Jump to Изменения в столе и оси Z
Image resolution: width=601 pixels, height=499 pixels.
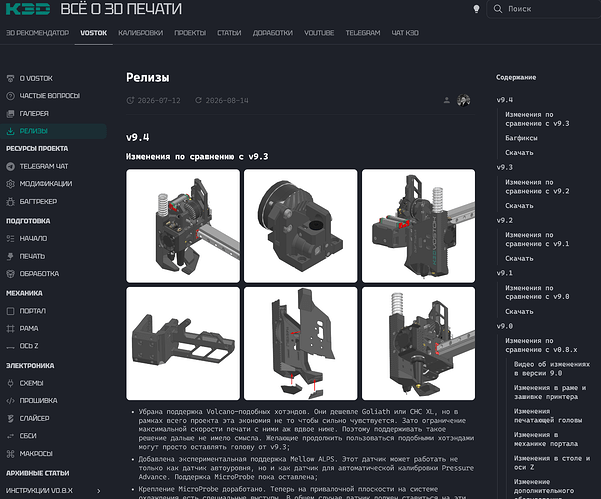tap(552, 463)
